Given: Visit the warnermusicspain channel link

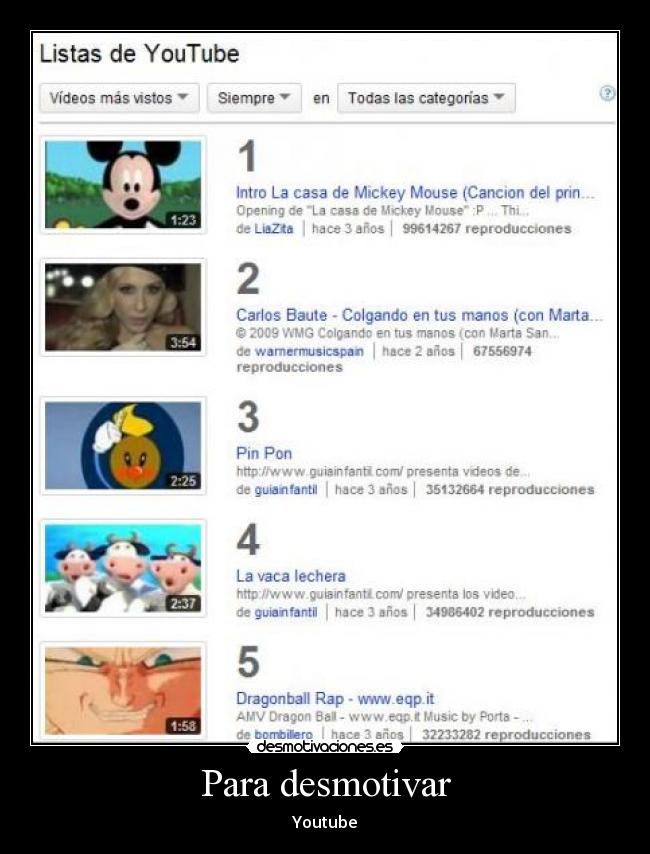Looking at the screenshot, I should 309,351.
